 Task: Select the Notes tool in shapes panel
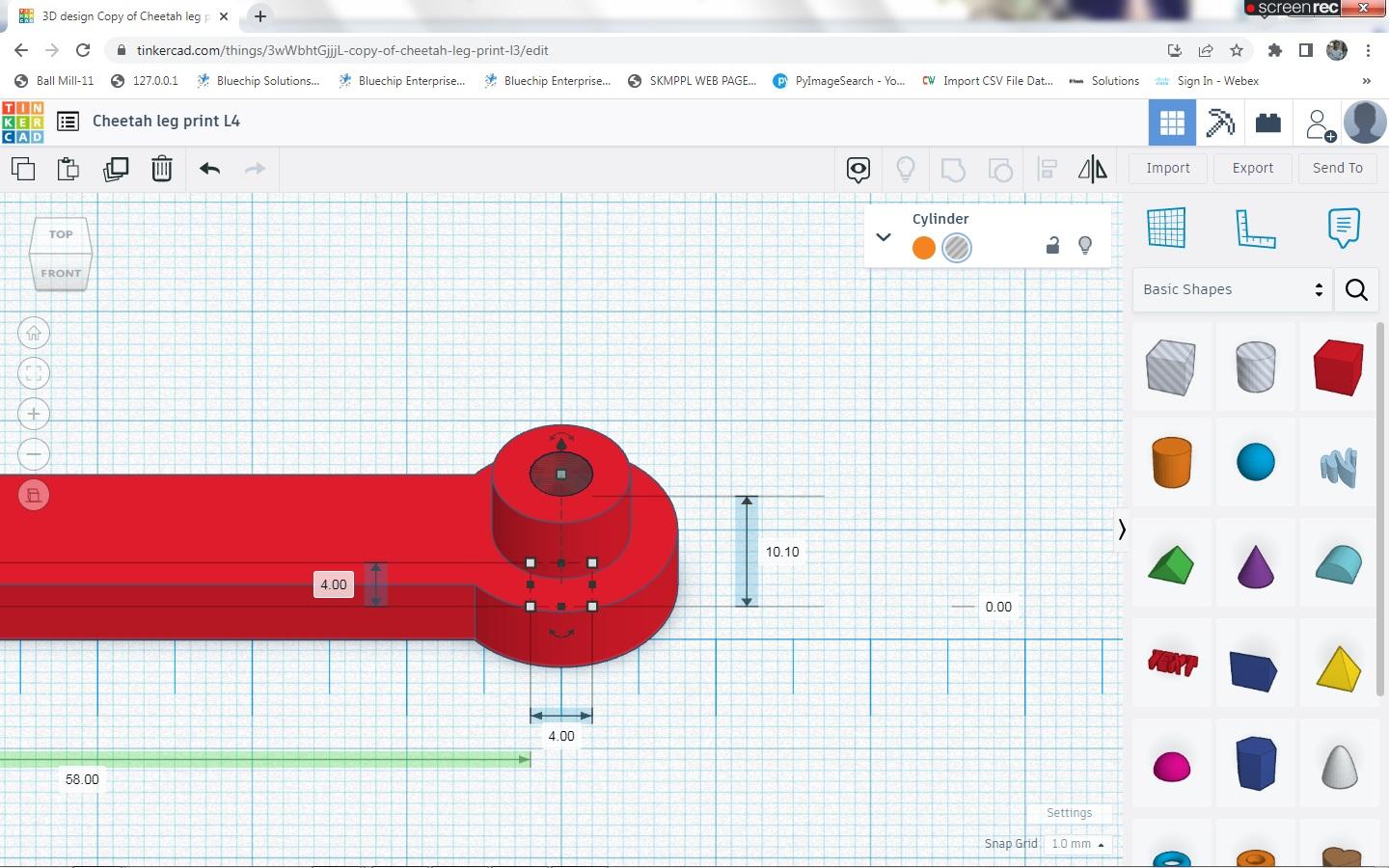tap(1344, 229)
